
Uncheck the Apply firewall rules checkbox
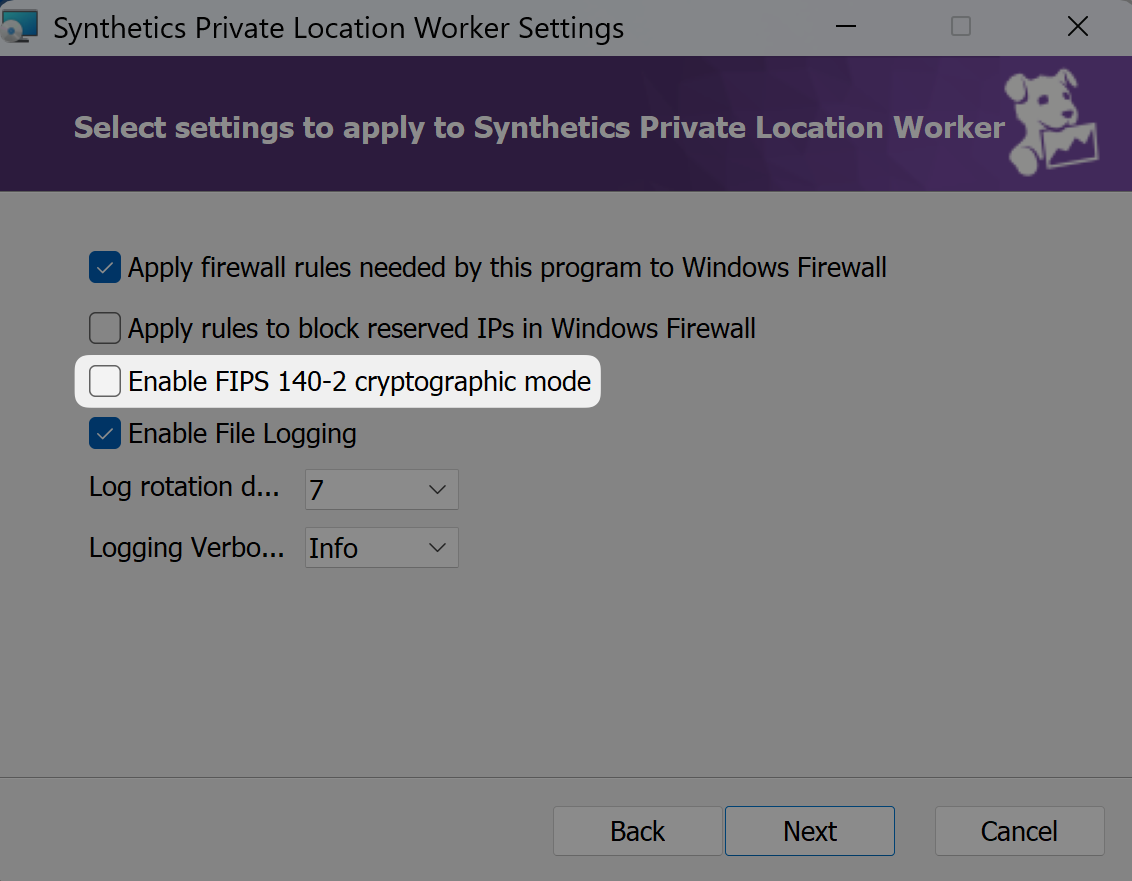(105, 268)
